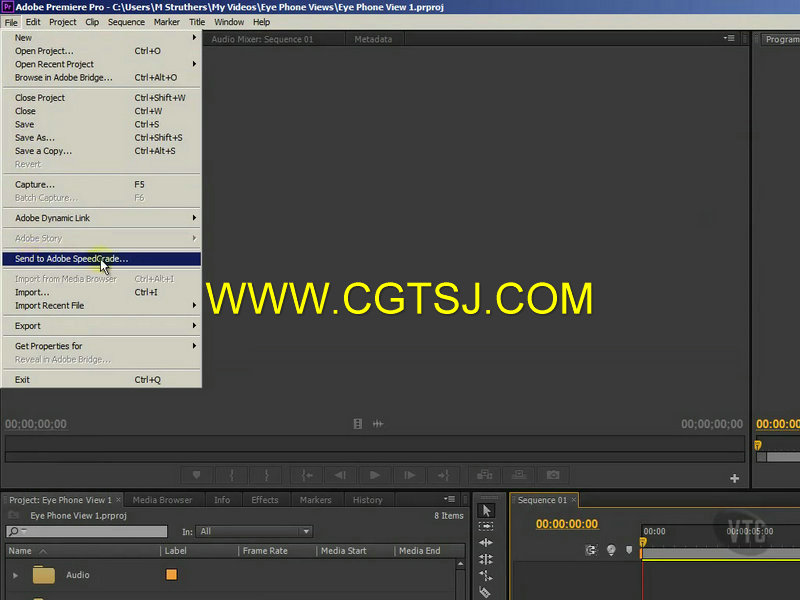The height and width of the screenshot is (600, 800).
Task: Open the New submenu
Action: tap(102, 38)
